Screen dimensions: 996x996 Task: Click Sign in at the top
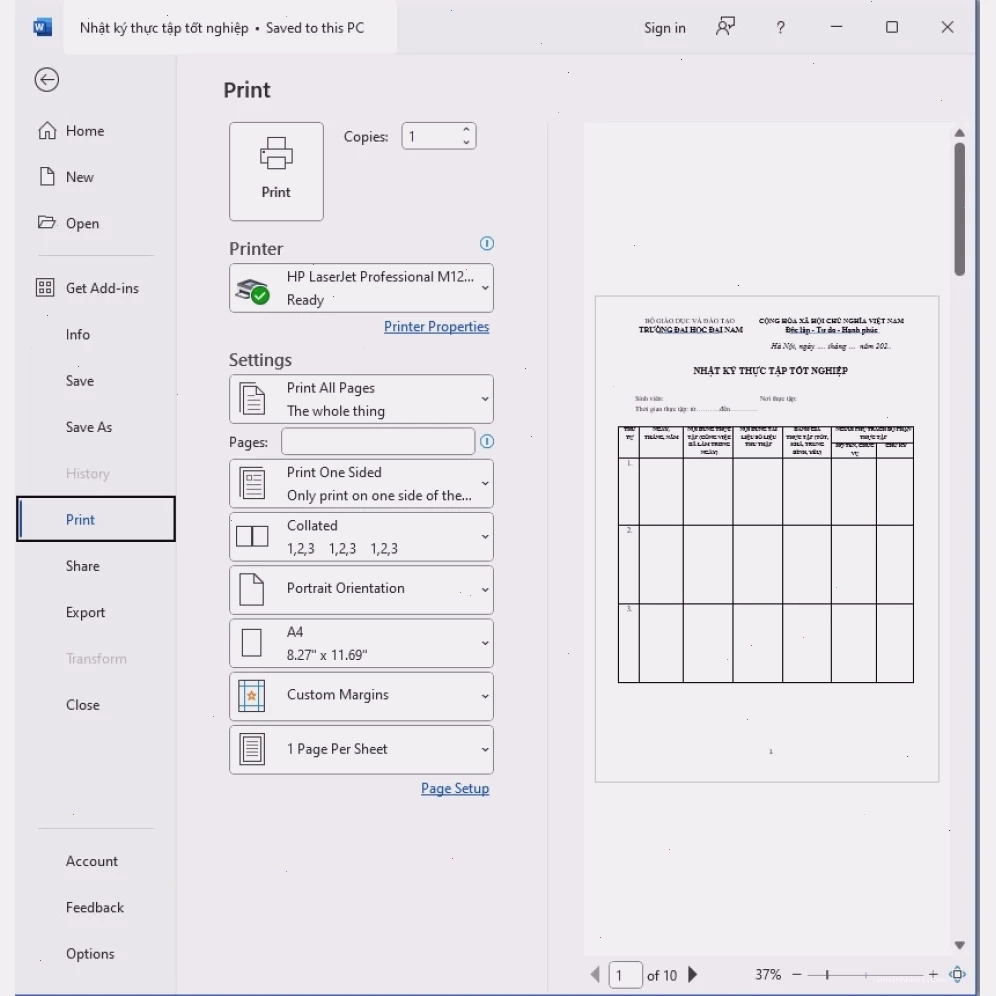point(664,28)
